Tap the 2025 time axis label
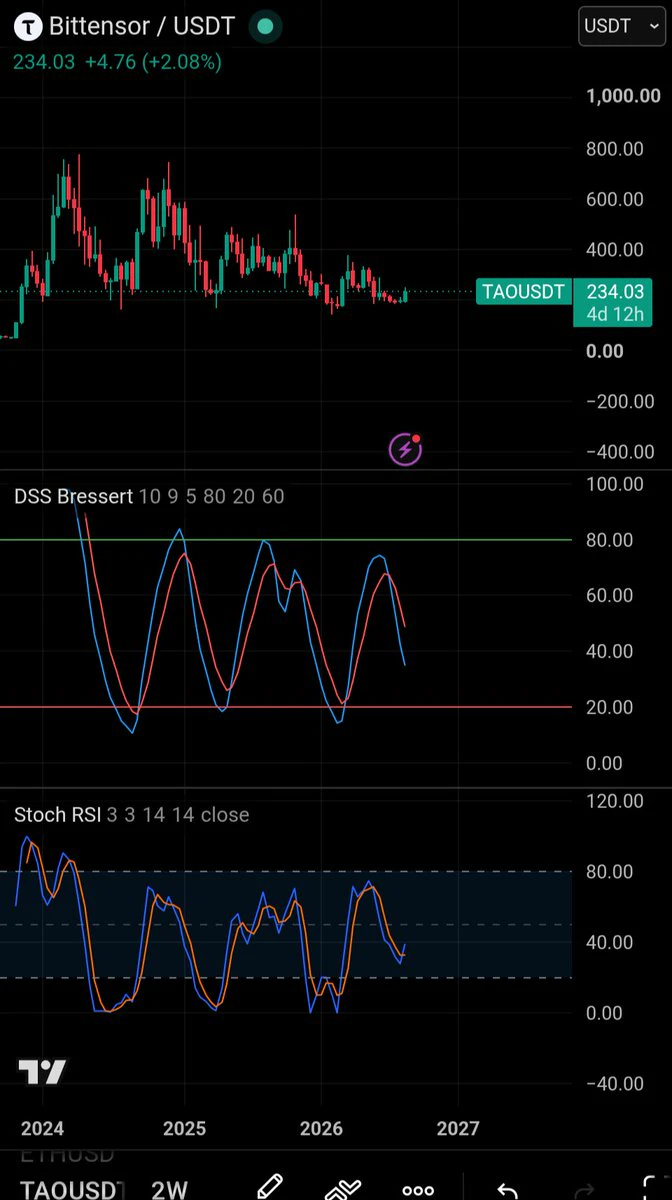The image size is (672, 1200). click(x=184, y=1129)
